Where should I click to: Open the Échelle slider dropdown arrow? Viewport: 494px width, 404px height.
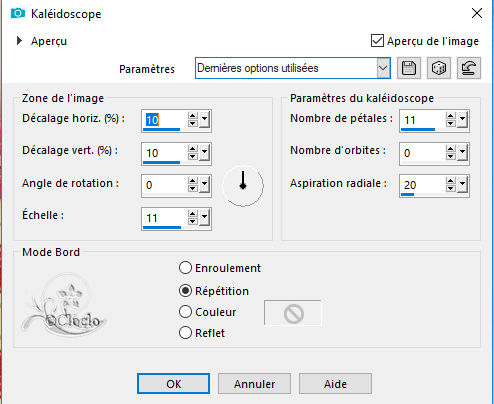(204, 218)
